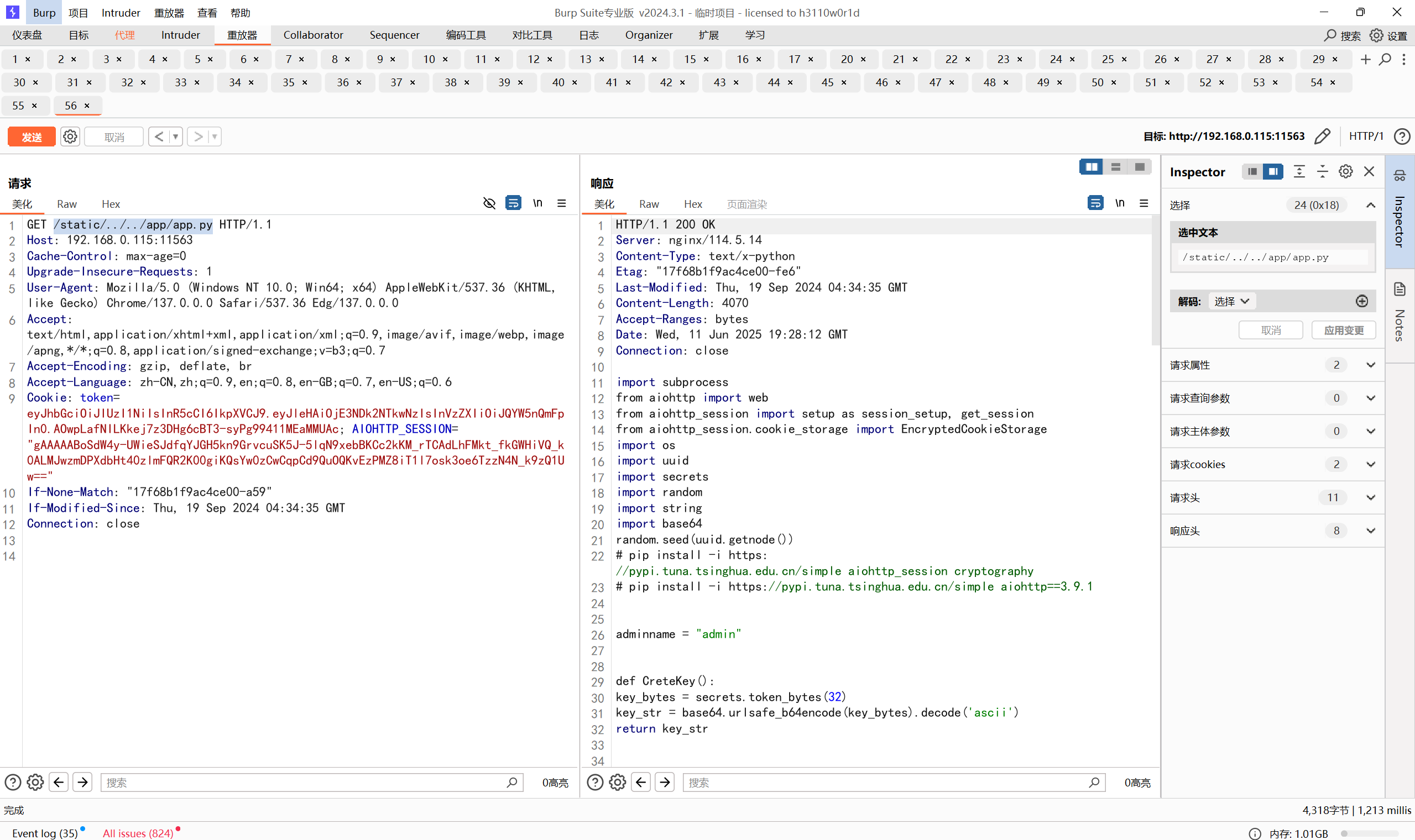1415x840 pixels.
Task: Select top-bottom layout view
Action: (1115, 167)
